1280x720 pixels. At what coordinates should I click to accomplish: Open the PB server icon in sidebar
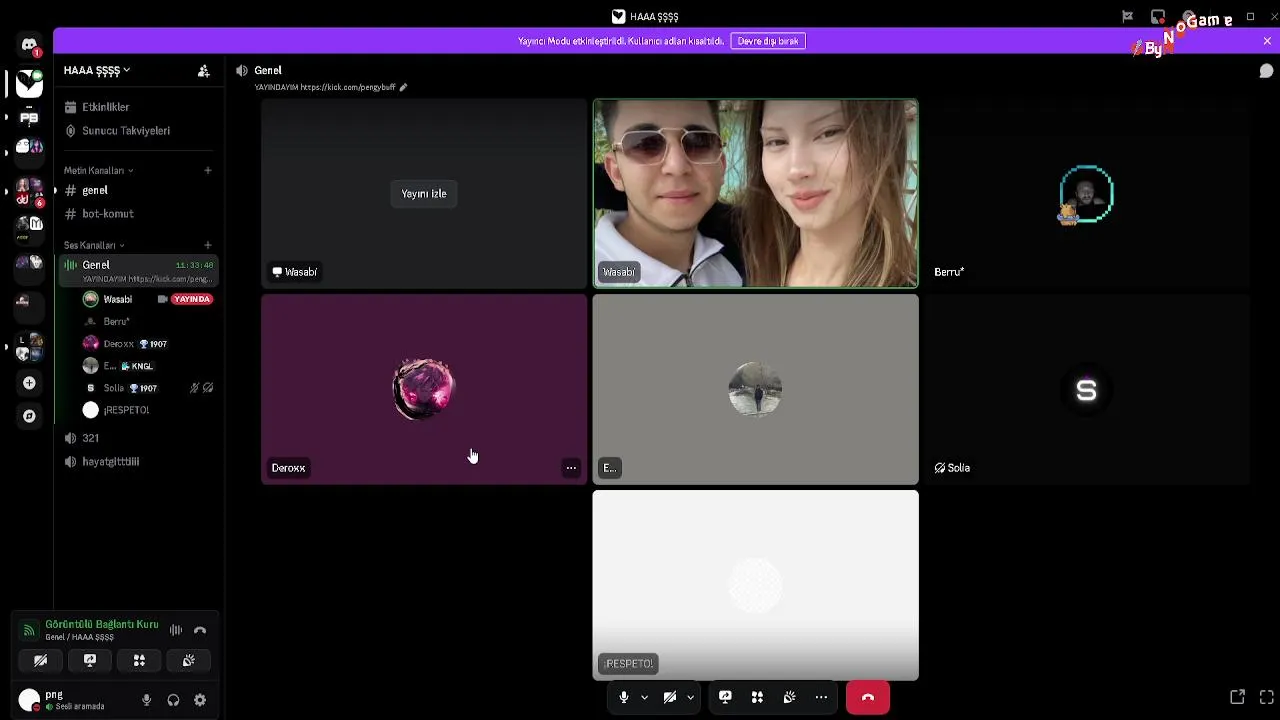[x=29, y=117]
